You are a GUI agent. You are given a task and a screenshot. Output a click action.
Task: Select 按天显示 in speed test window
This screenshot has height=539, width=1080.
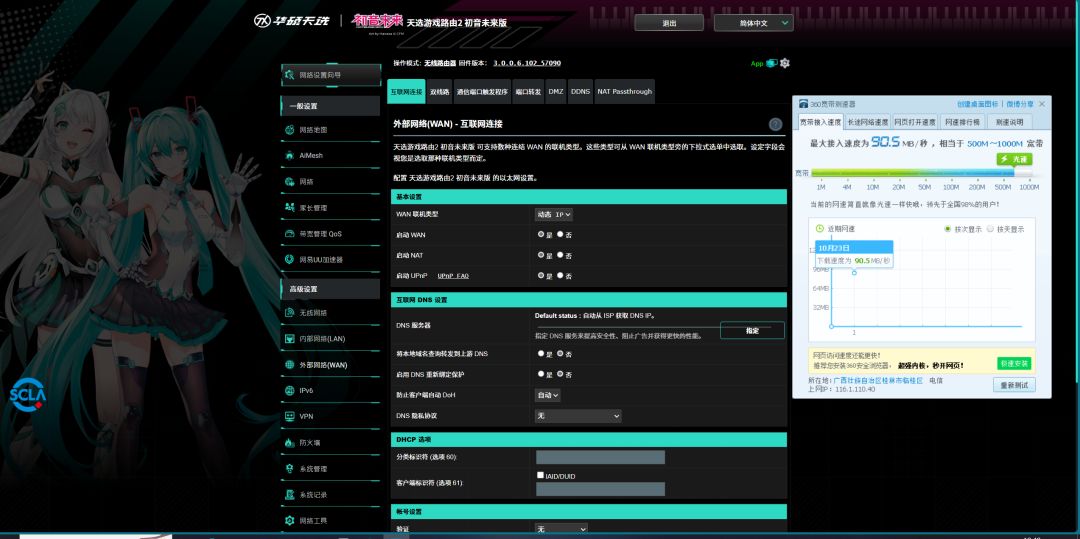[990, 229]
